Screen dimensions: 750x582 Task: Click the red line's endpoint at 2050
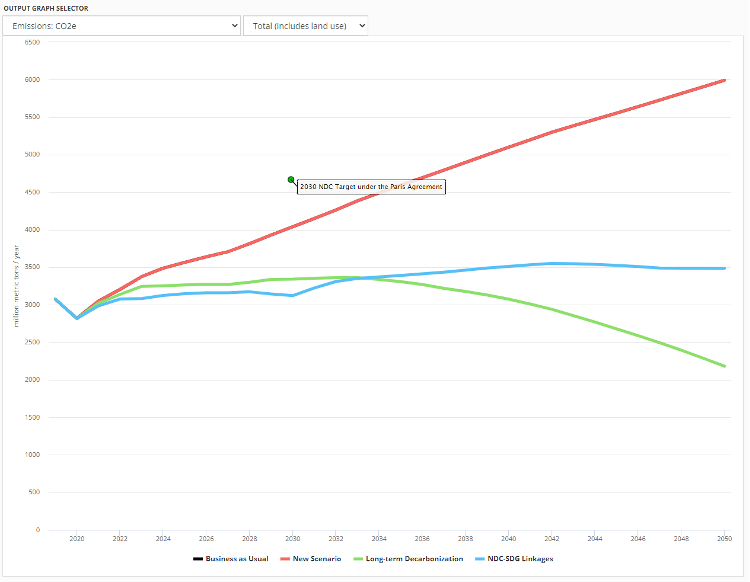point(724,80)
